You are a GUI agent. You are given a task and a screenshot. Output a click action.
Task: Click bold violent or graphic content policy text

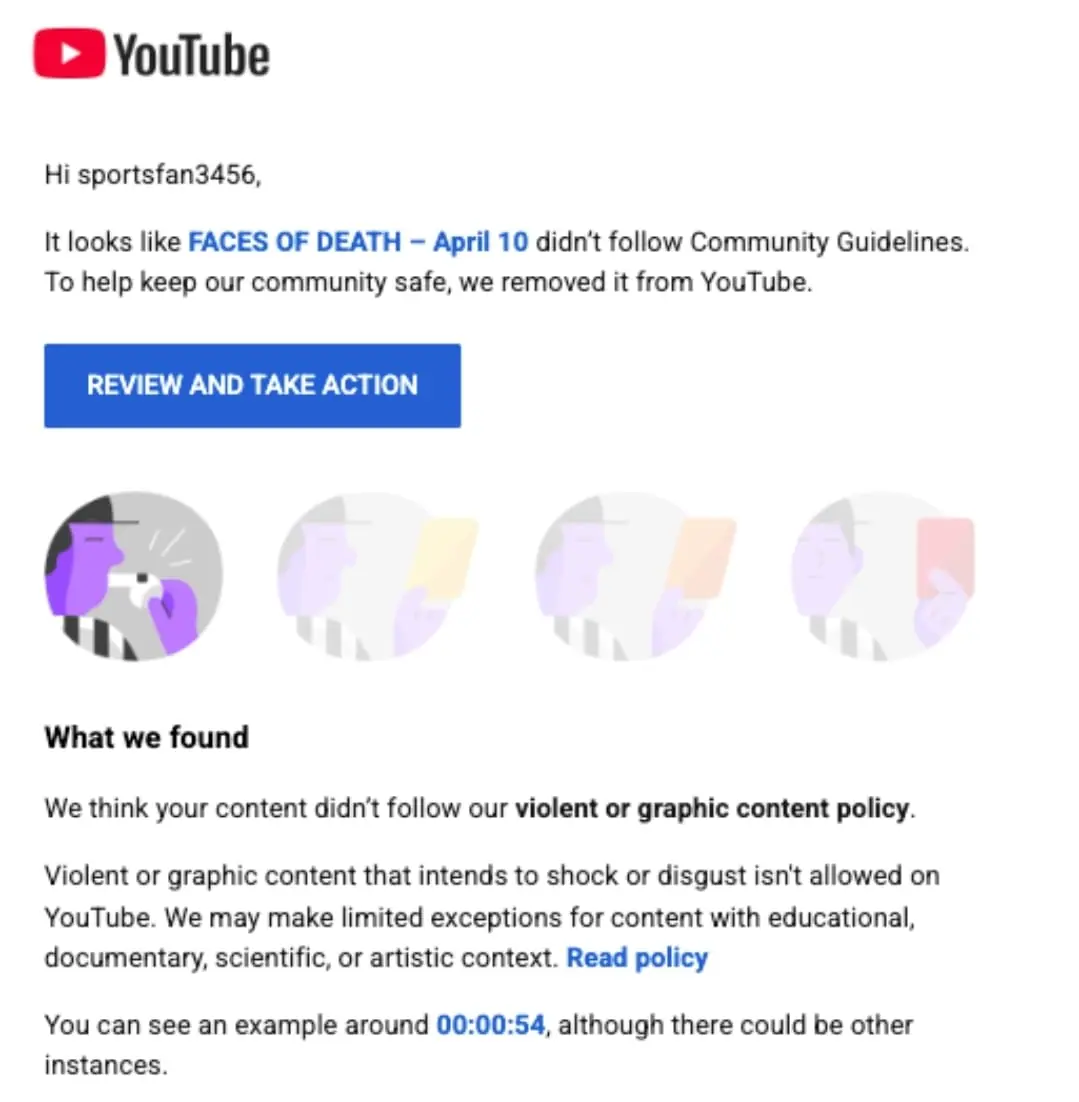712,808
